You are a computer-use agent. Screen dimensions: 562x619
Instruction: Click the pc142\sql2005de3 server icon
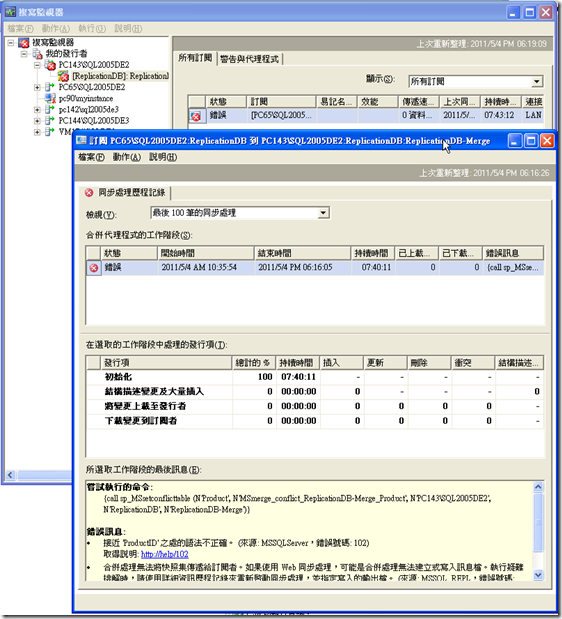50,109
